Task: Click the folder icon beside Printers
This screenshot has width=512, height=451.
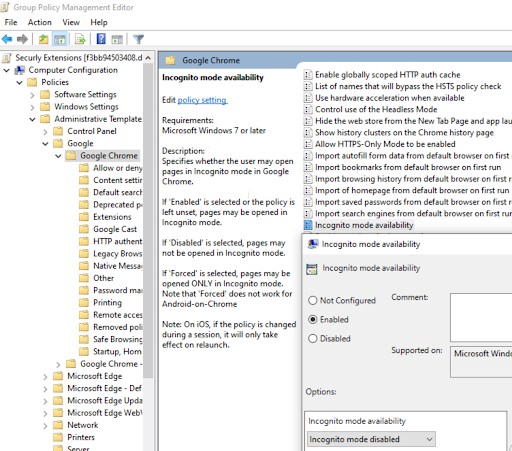Action: coord(58,437)
